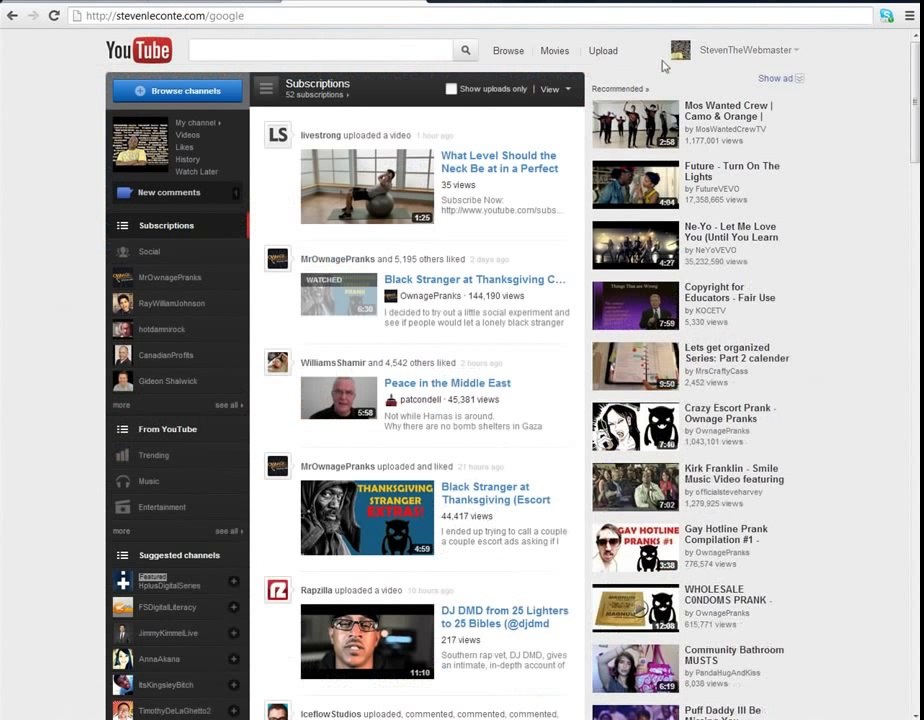Add AnnaAkana with plus icon

tap(233, 659)
